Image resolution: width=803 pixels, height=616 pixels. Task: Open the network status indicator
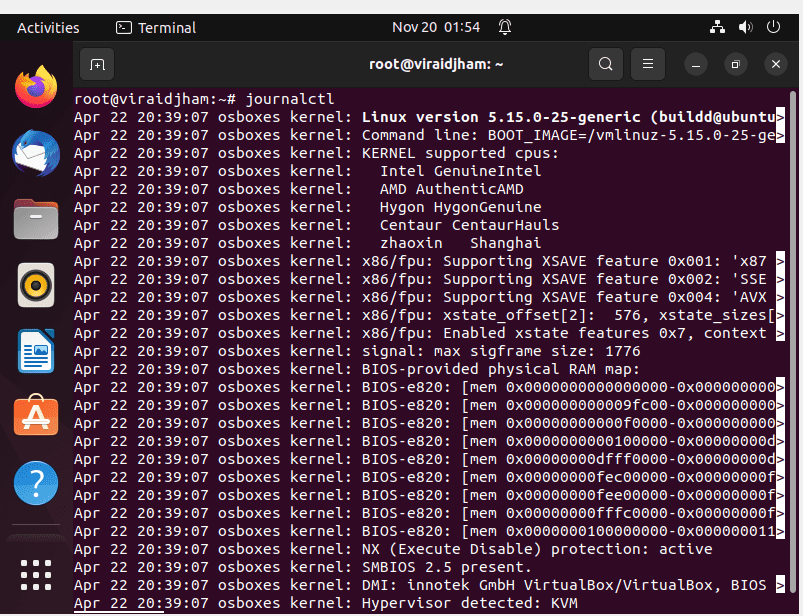[717, 27]
